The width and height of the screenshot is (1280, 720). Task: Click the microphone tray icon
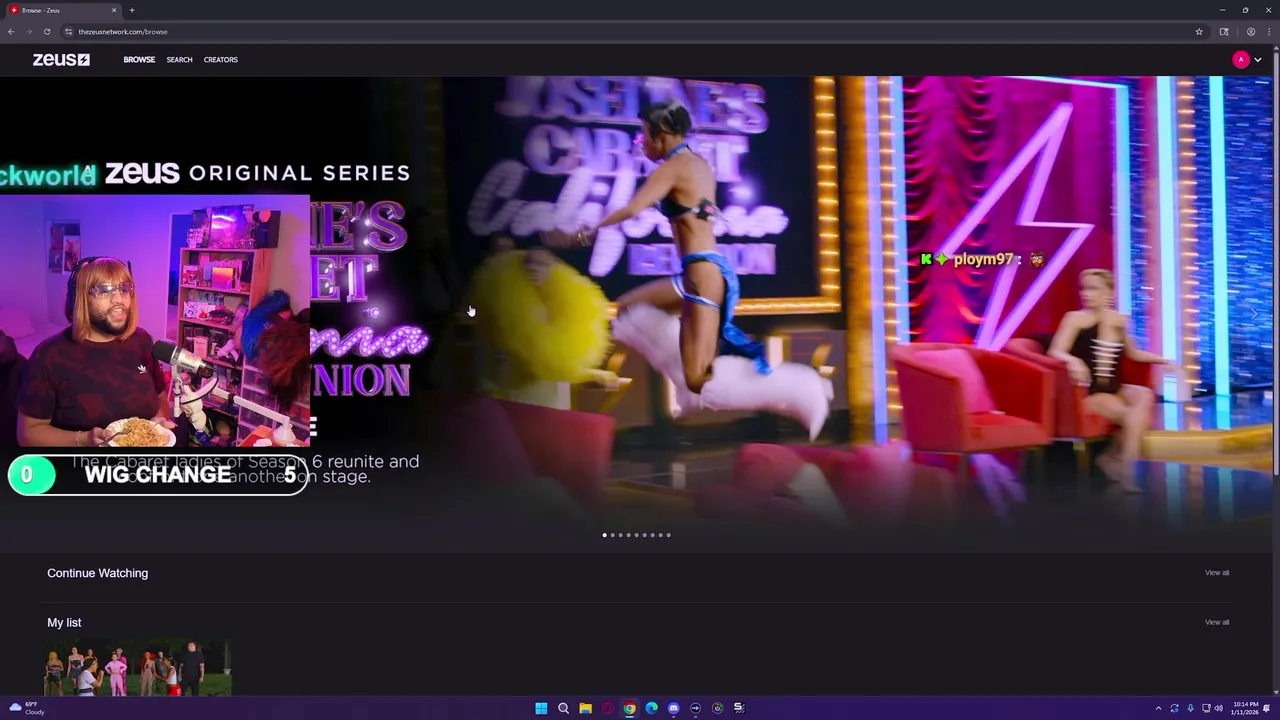[x=1190, y=708]
